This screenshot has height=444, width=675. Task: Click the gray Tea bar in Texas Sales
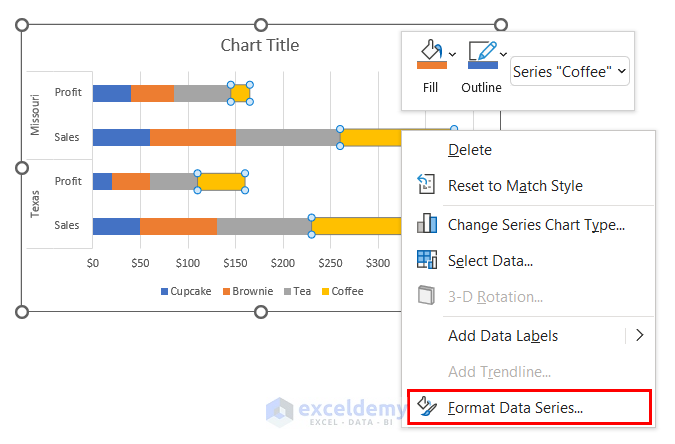coord(264,226)
